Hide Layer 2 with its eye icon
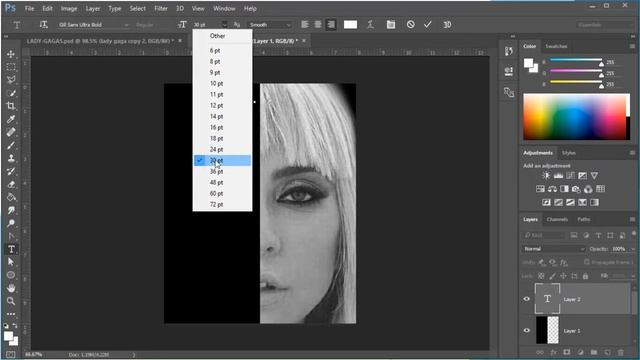 (x=527, y=299)
